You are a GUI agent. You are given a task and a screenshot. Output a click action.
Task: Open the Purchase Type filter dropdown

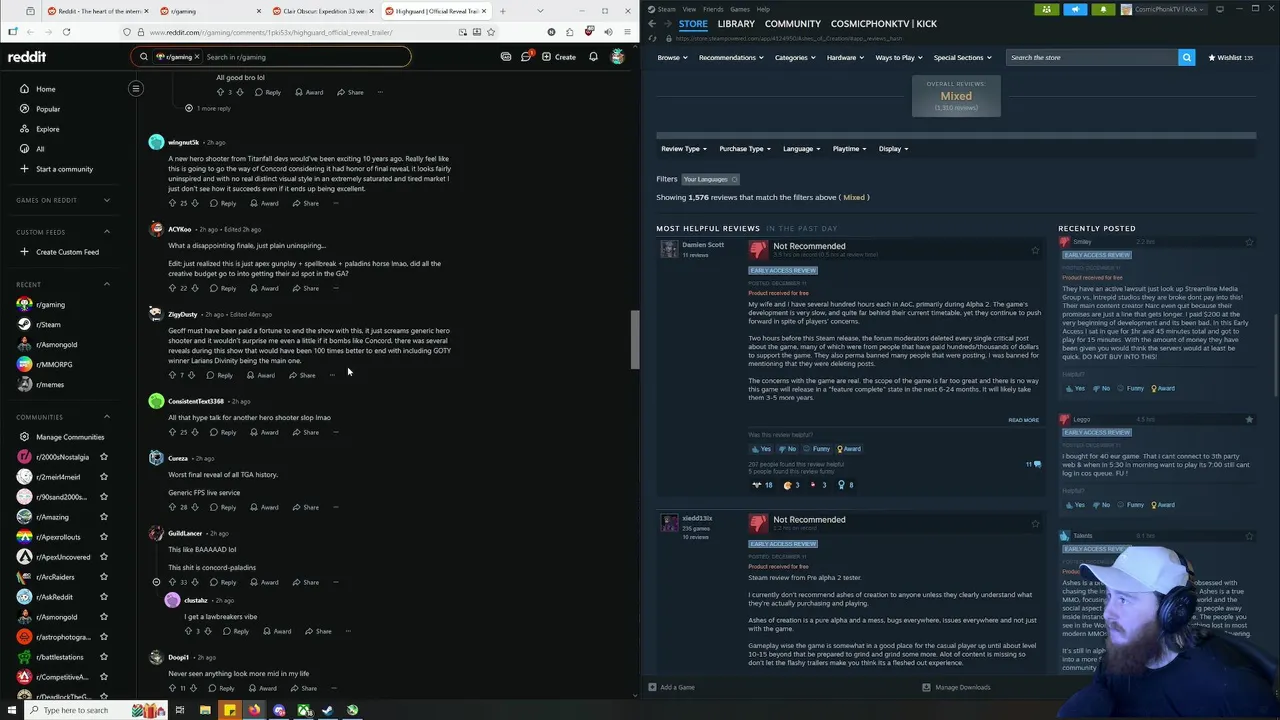pos(745,149)
